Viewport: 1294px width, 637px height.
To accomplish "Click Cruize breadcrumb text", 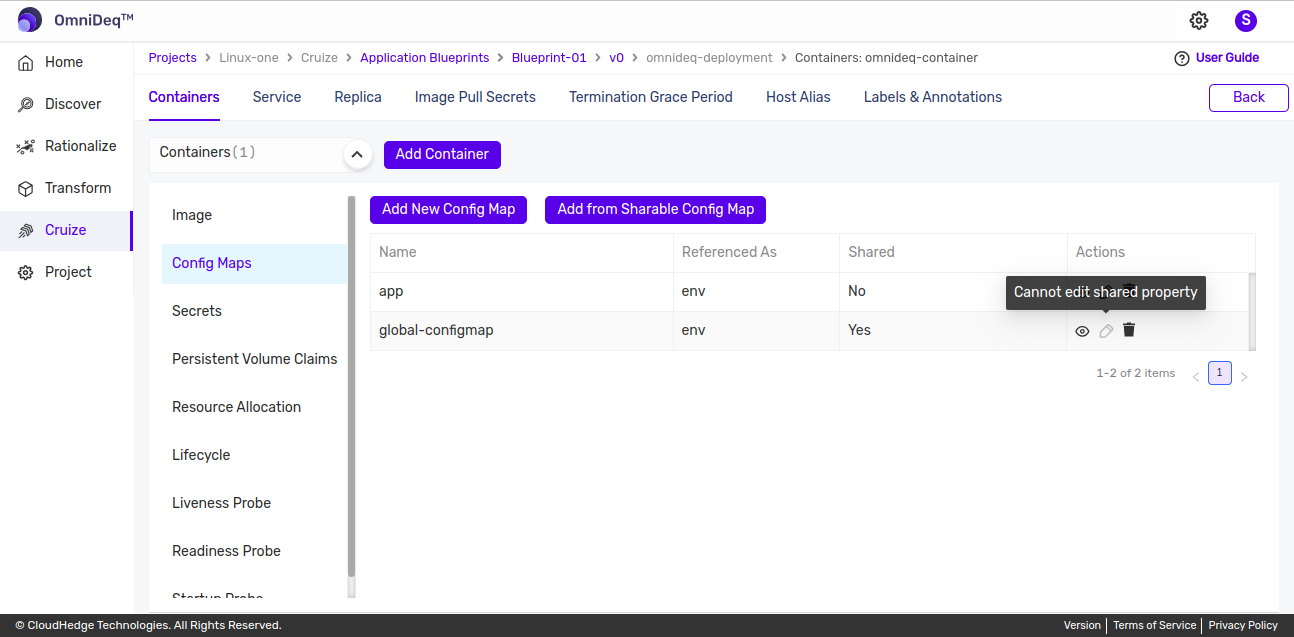I will coord(320,58).
